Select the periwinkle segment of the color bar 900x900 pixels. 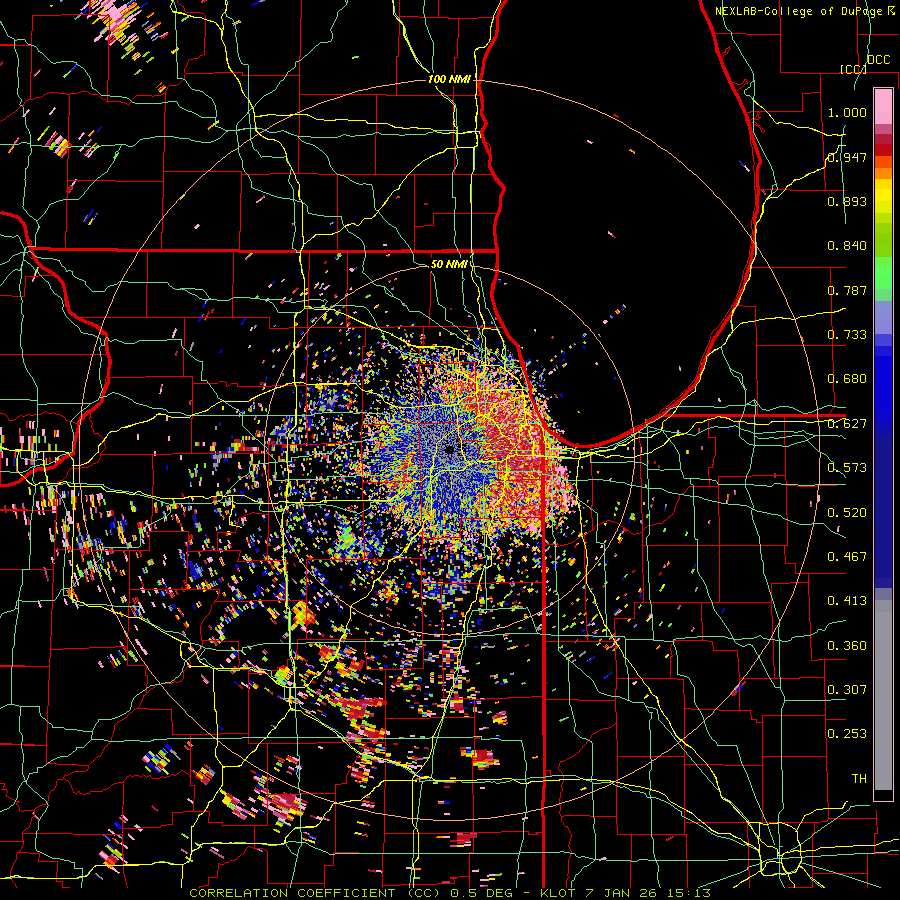(x=883, y=317)
